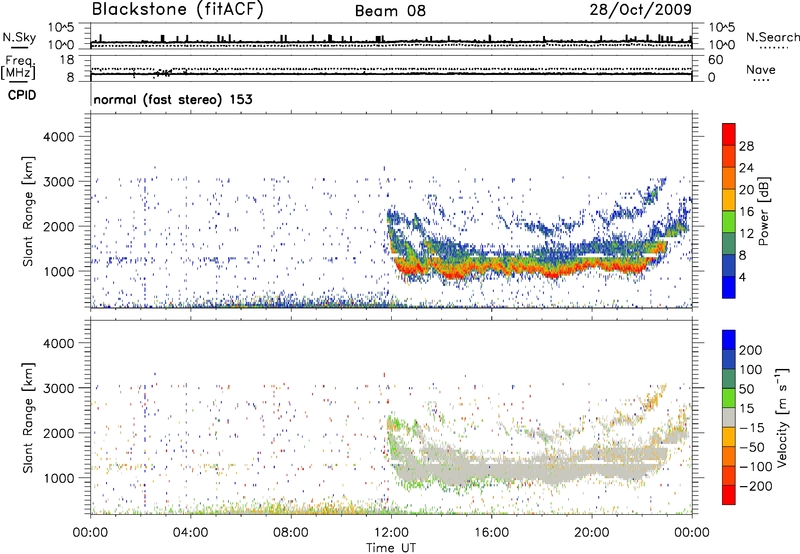800x554 pixels.
Task: Click the '12:00' time axis label
Action: click(x=391, y=532)
